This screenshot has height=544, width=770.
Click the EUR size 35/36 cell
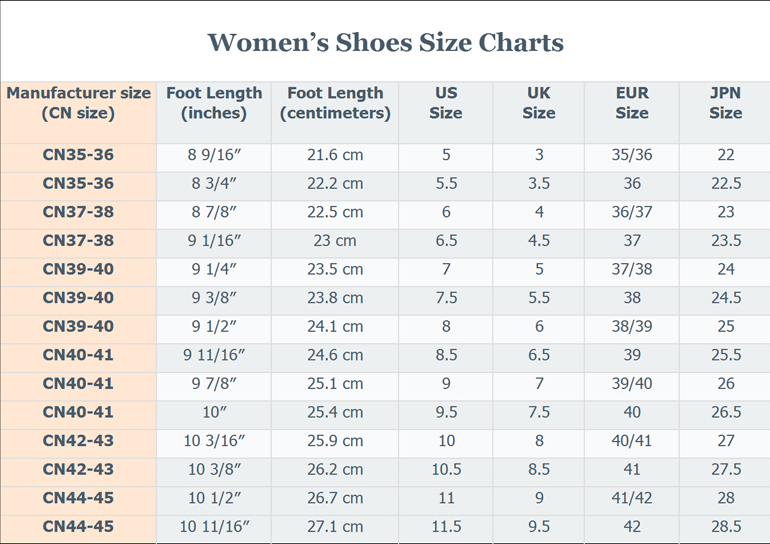632,155
